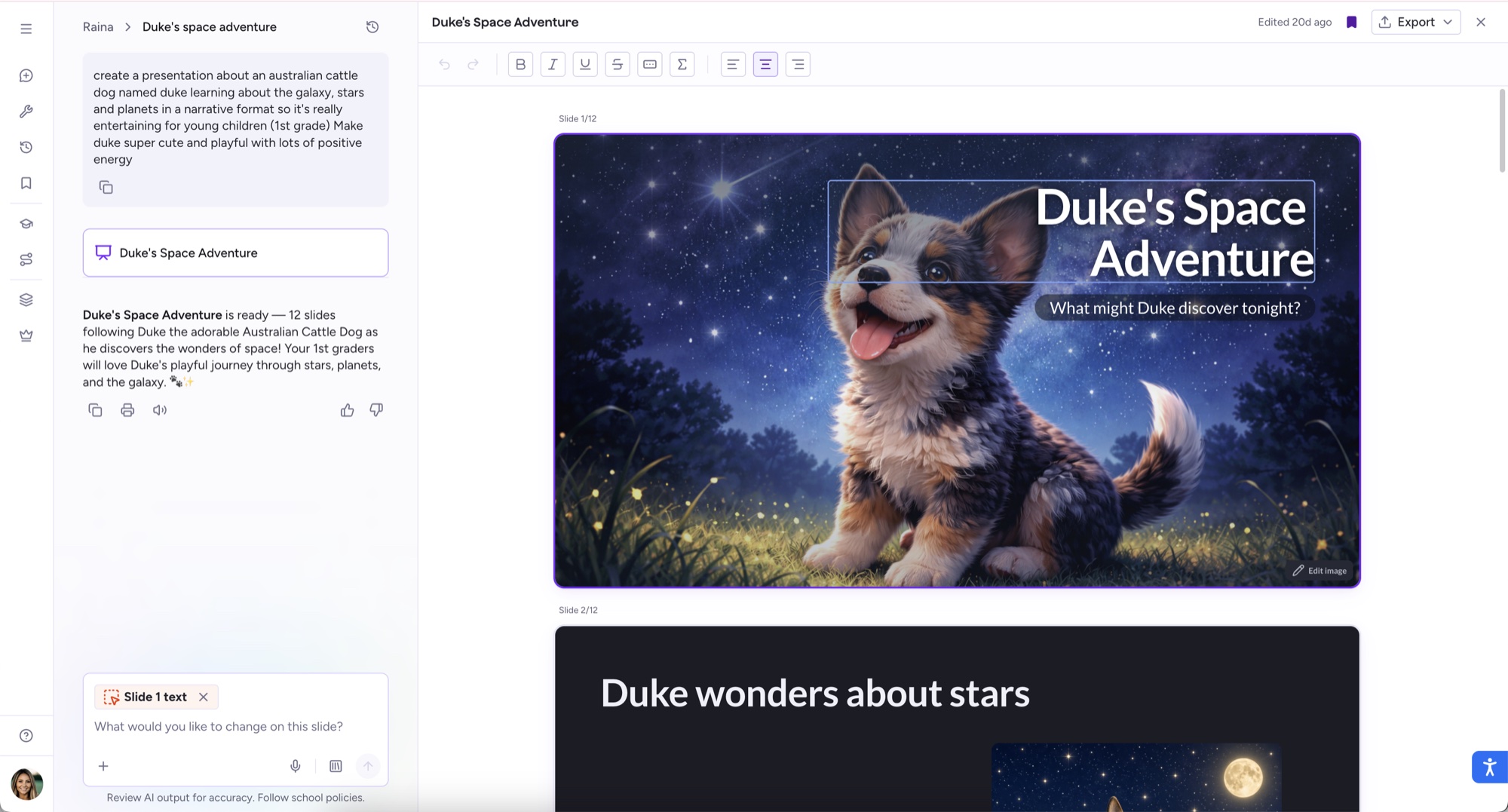
Task: Toggle bold formatting
Action: click(520, 65)
